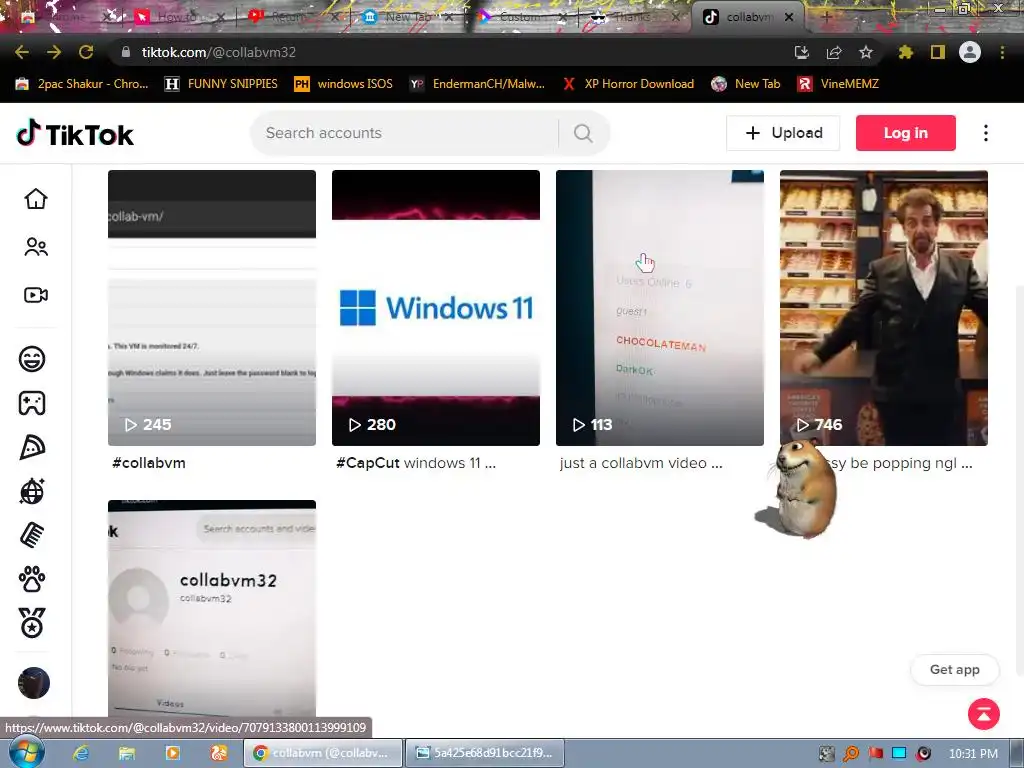Open the video thumbnail with 746 views
The image size is (1024, 768).
click(x=884, y=308)
